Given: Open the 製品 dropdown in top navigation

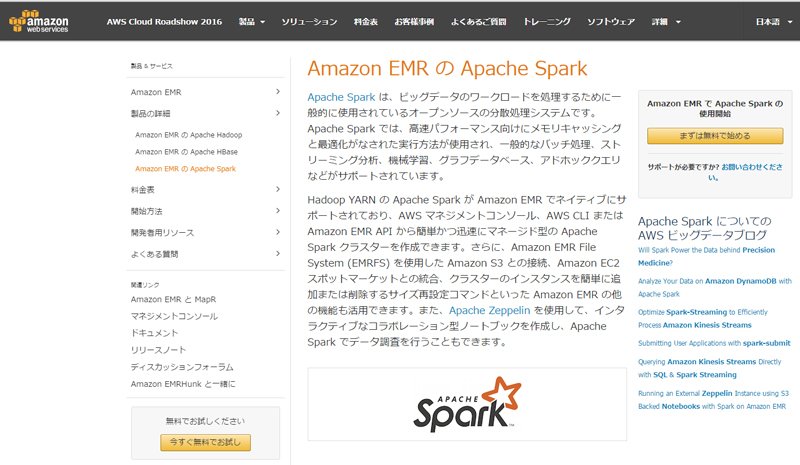Looking at the screenshot, I should tap(252, 21).
